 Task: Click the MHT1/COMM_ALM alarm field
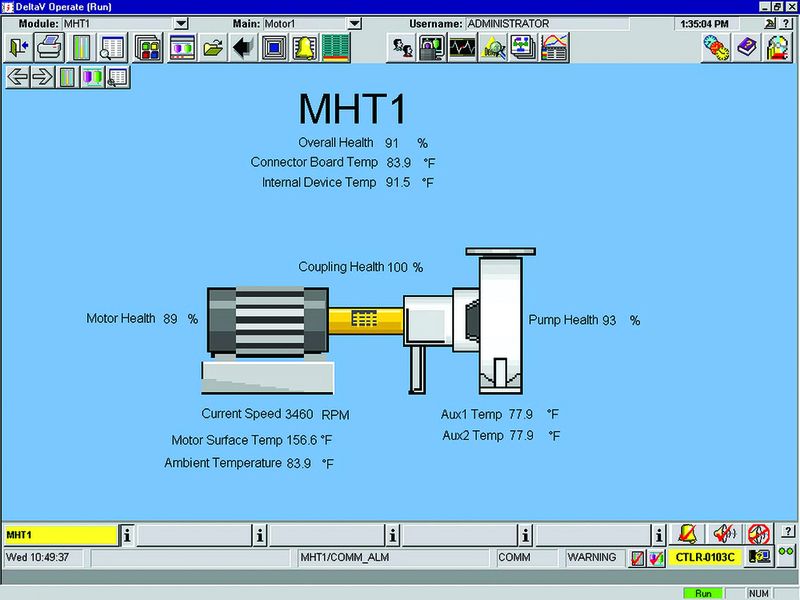(393, 558)
